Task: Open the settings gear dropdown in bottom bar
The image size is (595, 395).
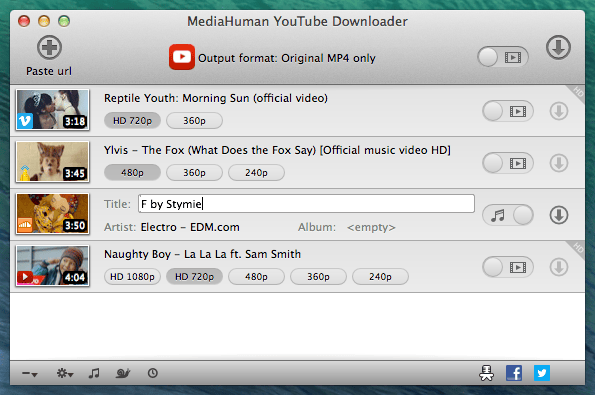Action: [x=65, y=373]
